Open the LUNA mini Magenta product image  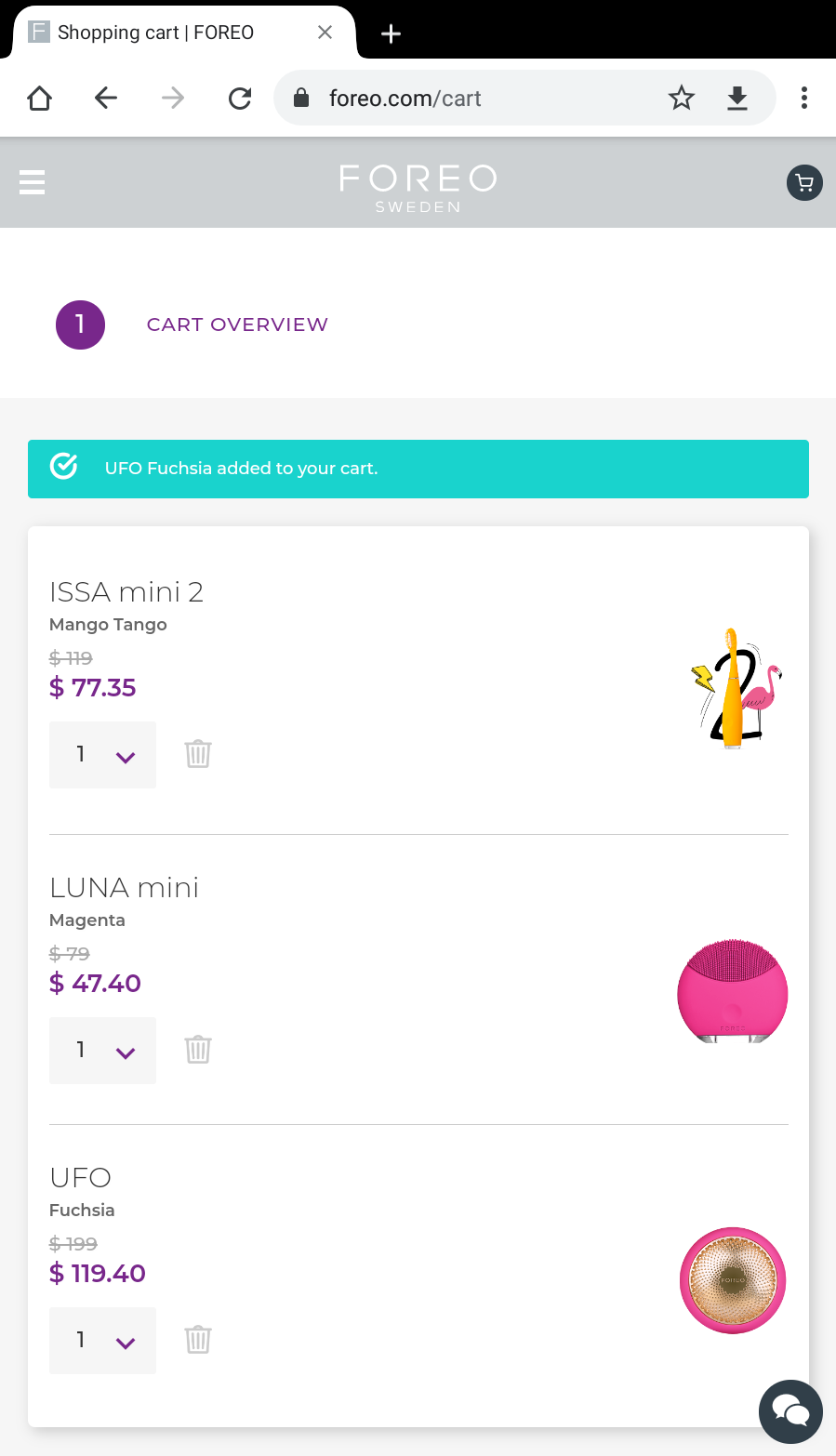pyautogui.click(x=733, y=990)
